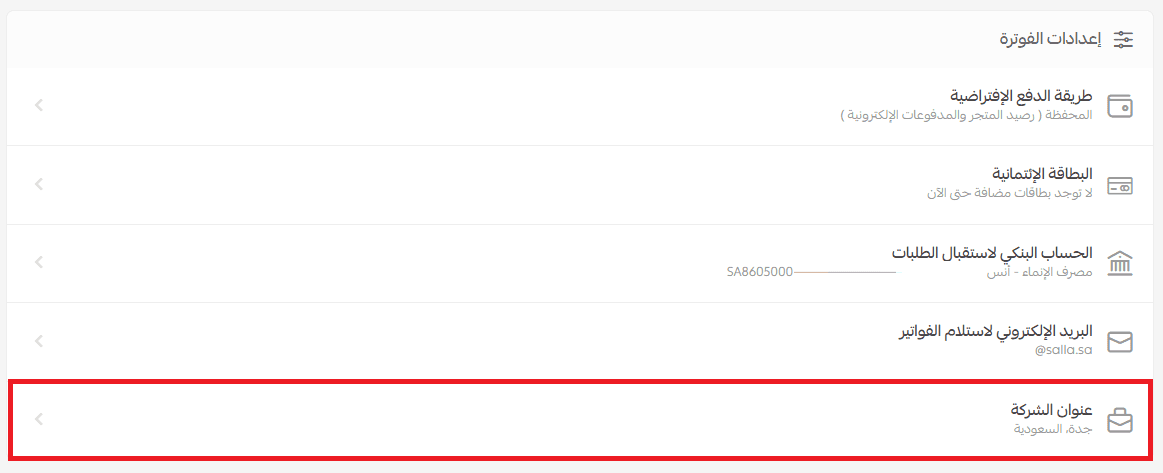Expand the invoice email row chevron
The height and width of the screenshot is (473, 1163).
(x=38, y=341)
